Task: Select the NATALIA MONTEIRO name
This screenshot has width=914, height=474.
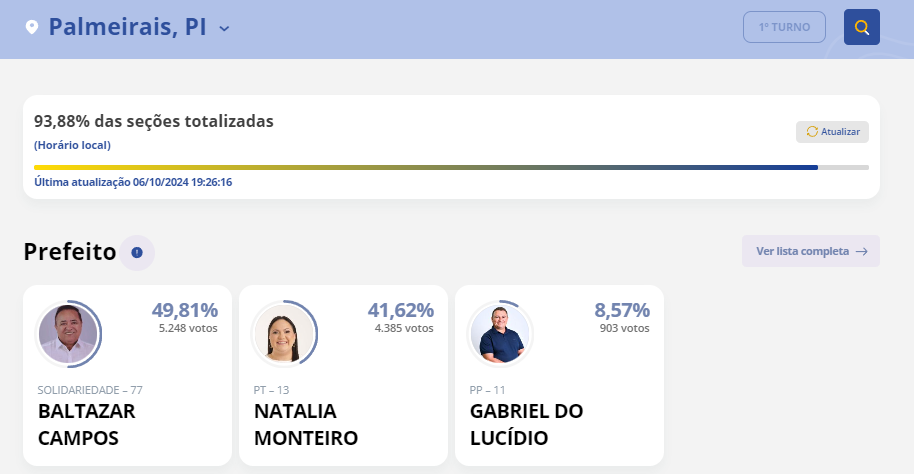Action: [305, 424]
